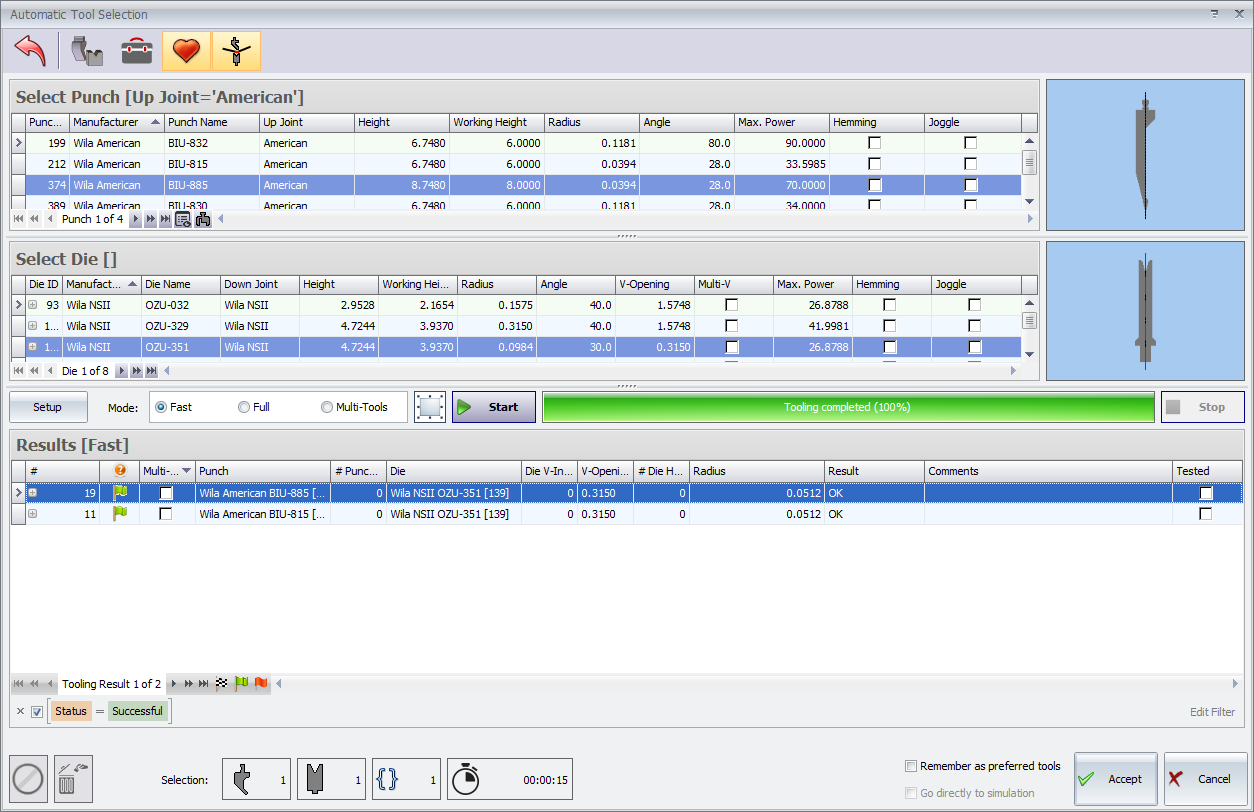This screenshot has height=812, width=1254.
Task: Toggle the bend tool icon in toolbar
Action: coord(236,50)
